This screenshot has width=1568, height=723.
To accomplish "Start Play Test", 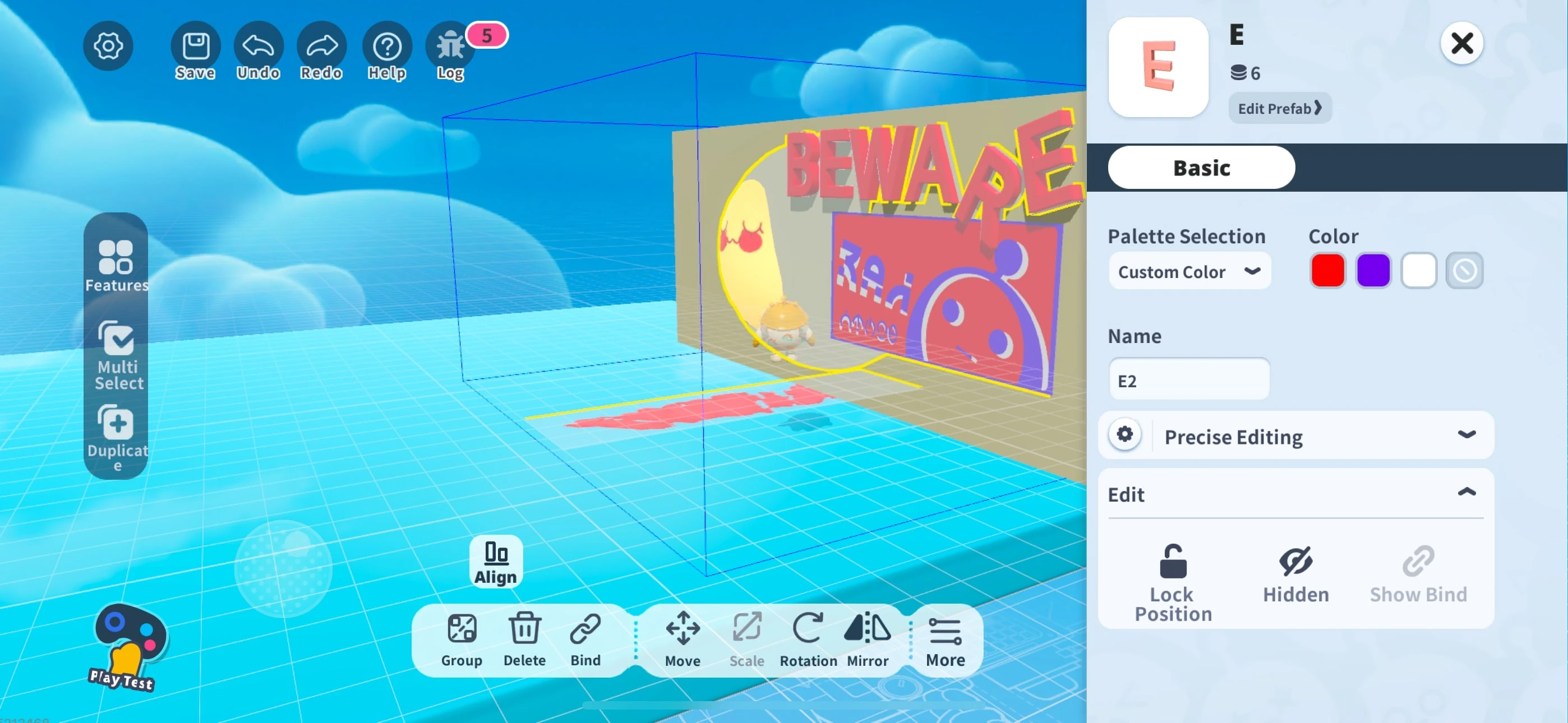I will point(126,647).
